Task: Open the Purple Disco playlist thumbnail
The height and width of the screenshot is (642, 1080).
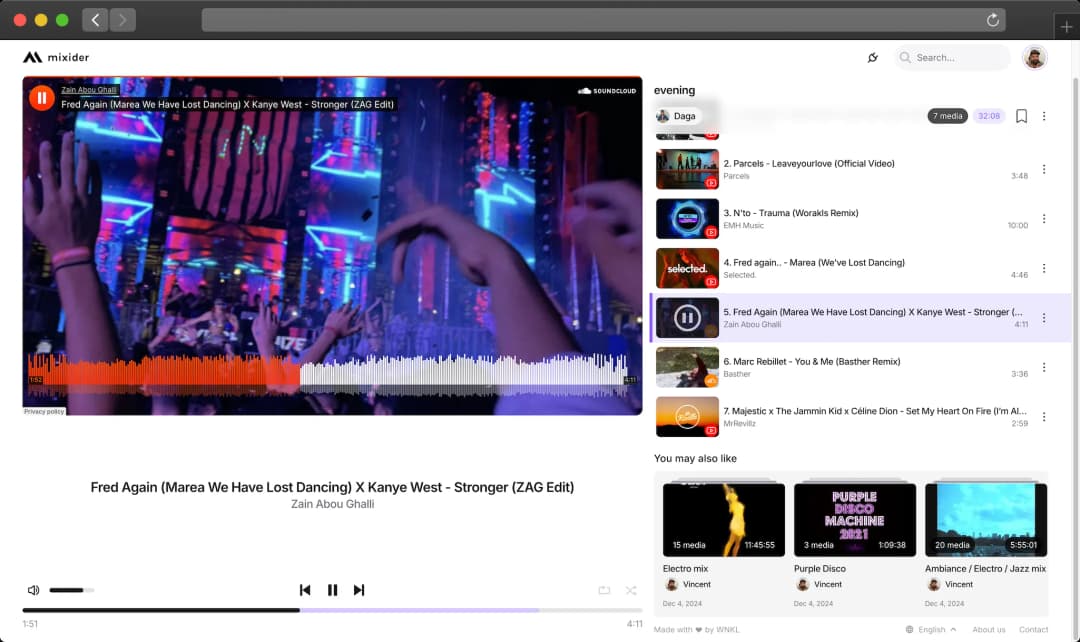Action: click(854, 518)
